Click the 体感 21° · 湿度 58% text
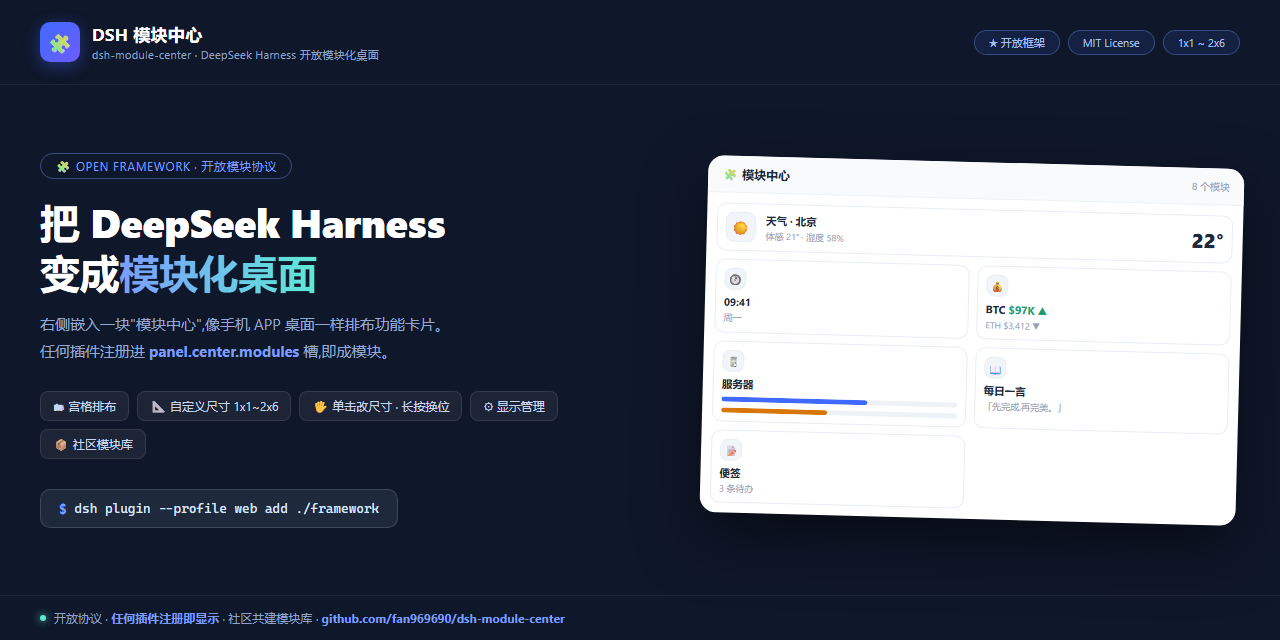The image size is (1280, 640). (804, 237)
